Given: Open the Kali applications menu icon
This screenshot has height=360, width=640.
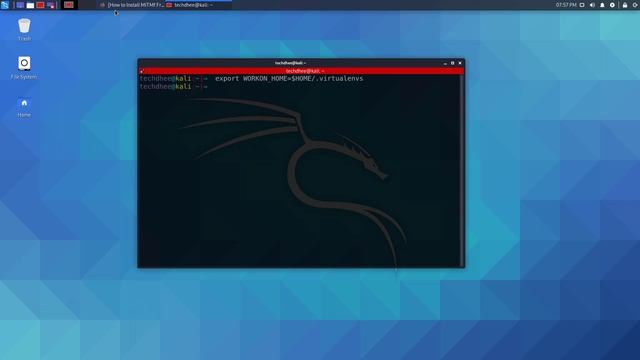Looking at the screenshot, I should (5, 5).
